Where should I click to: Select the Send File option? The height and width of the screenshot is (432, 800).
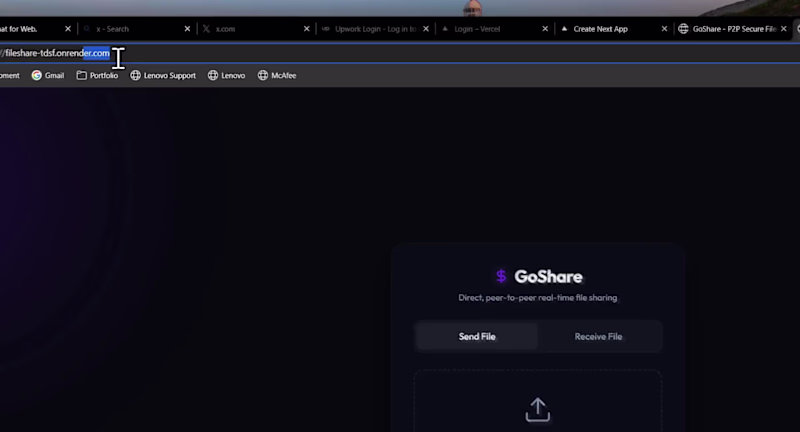pos(477,337)
